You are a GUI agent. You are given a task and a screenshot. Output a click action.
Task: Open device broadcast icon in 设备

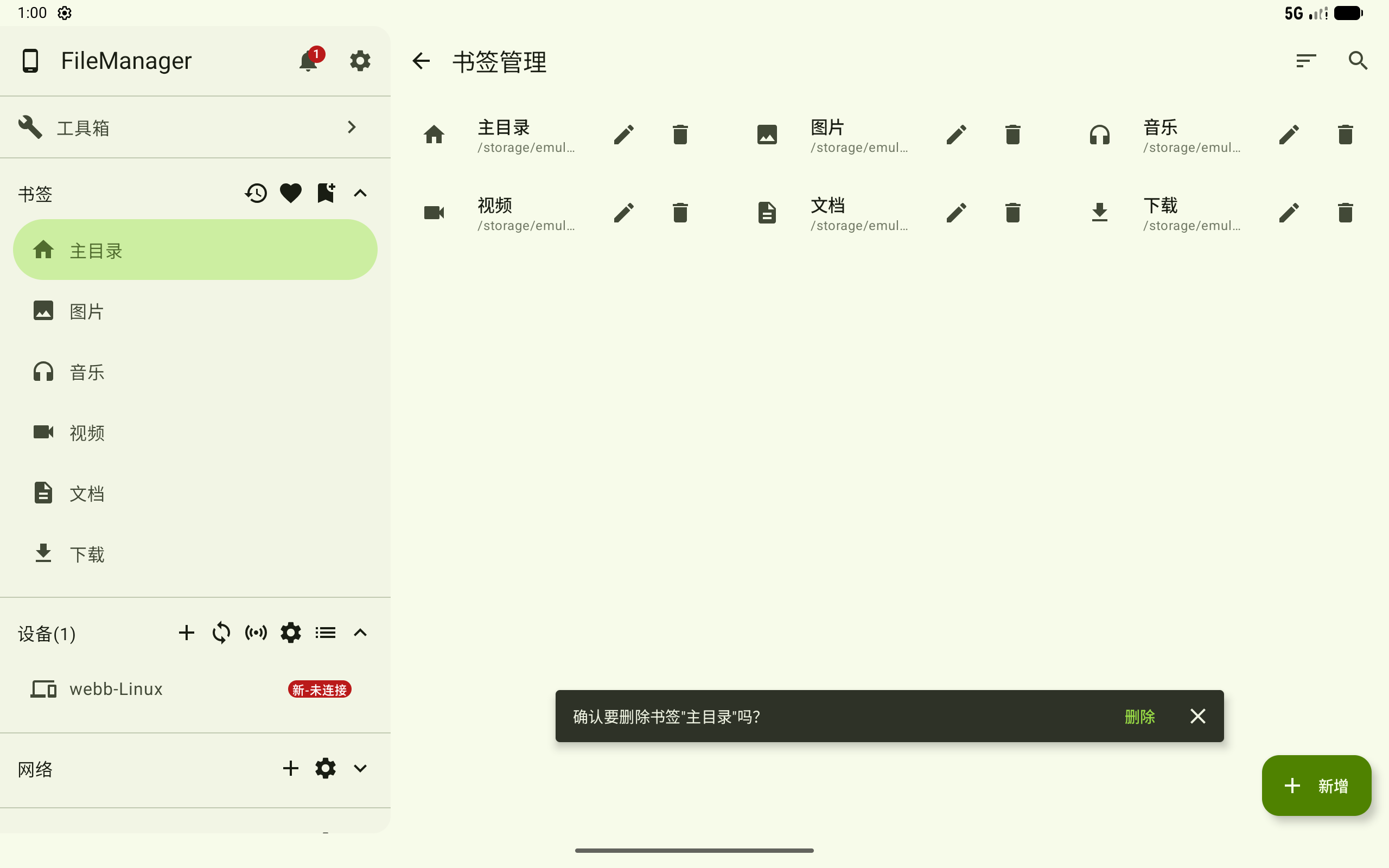tap(256, 633)
